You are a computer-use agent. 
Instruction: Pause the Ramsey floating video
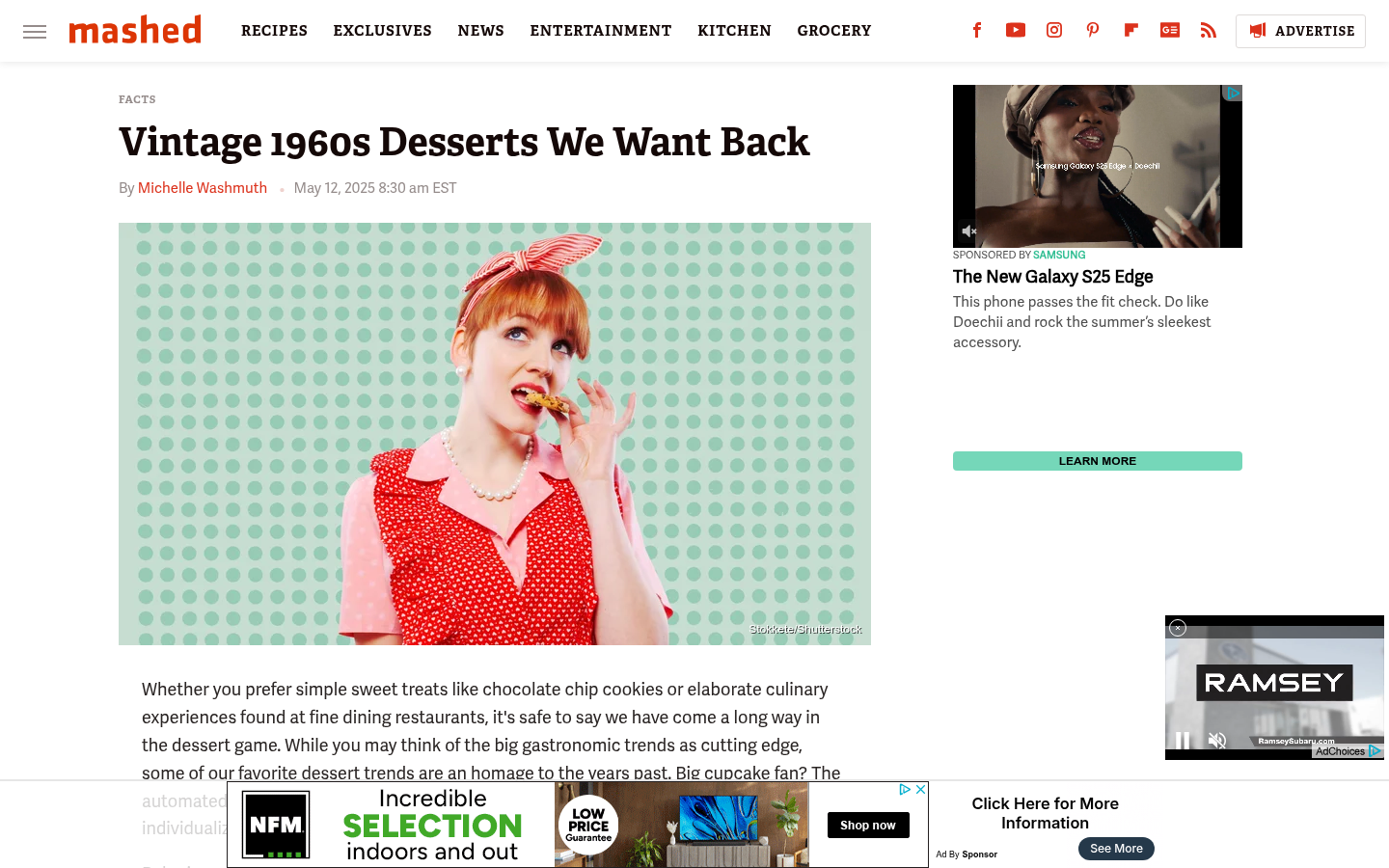tap(1183, 741)
